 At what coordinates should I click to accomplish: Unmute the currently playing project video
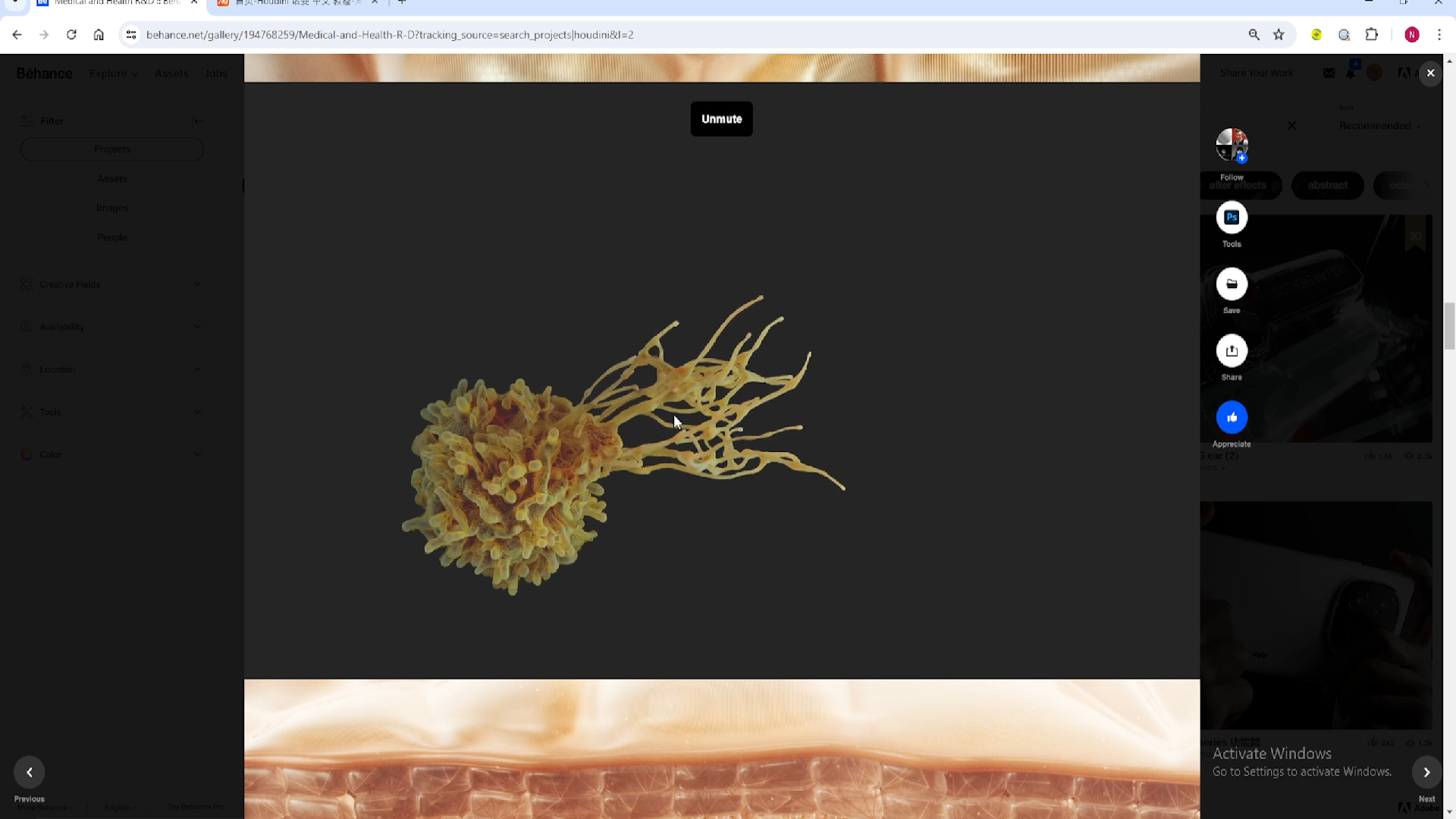[x=722, y=118]
